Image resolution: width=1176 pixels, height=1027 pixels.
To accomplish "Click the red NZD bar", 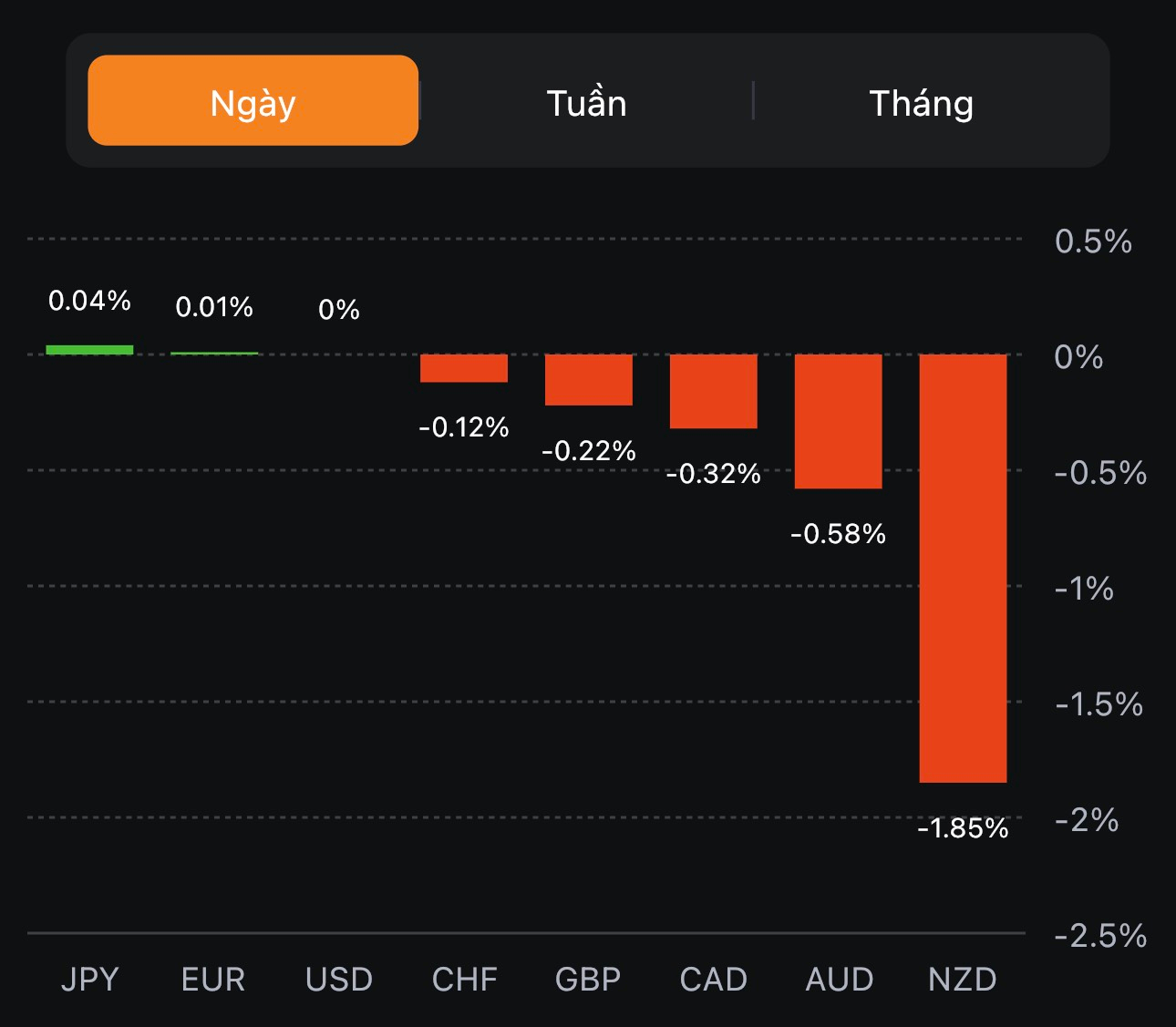I will 963,567.
